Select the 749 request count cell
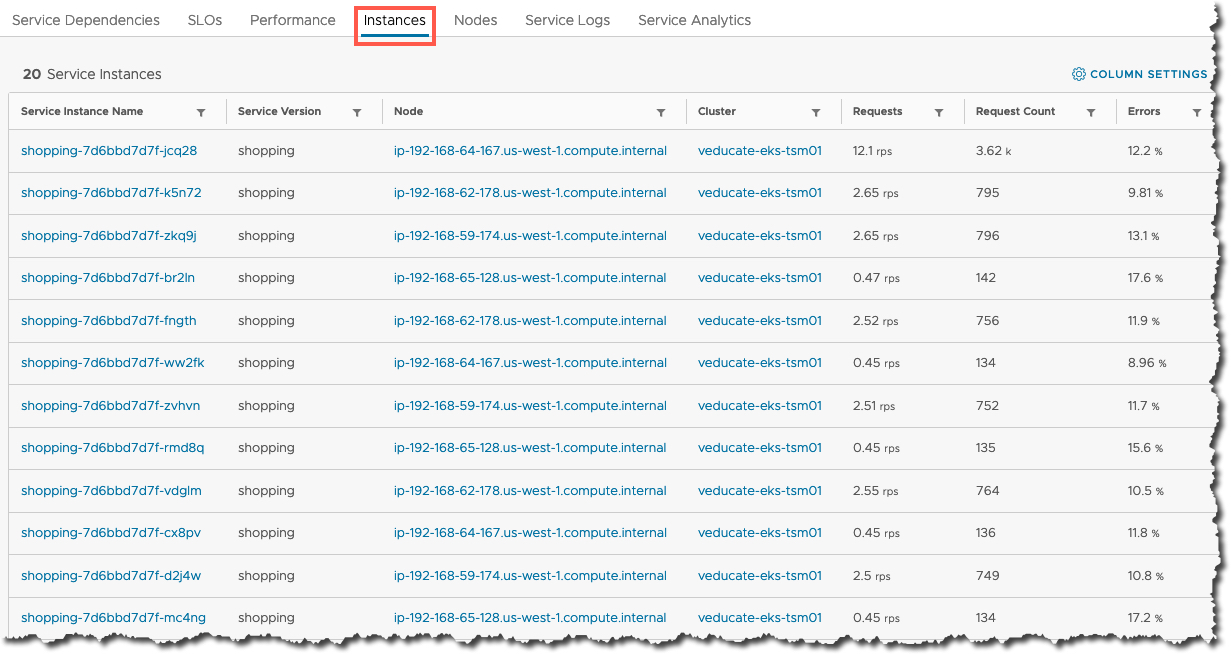 987,576
